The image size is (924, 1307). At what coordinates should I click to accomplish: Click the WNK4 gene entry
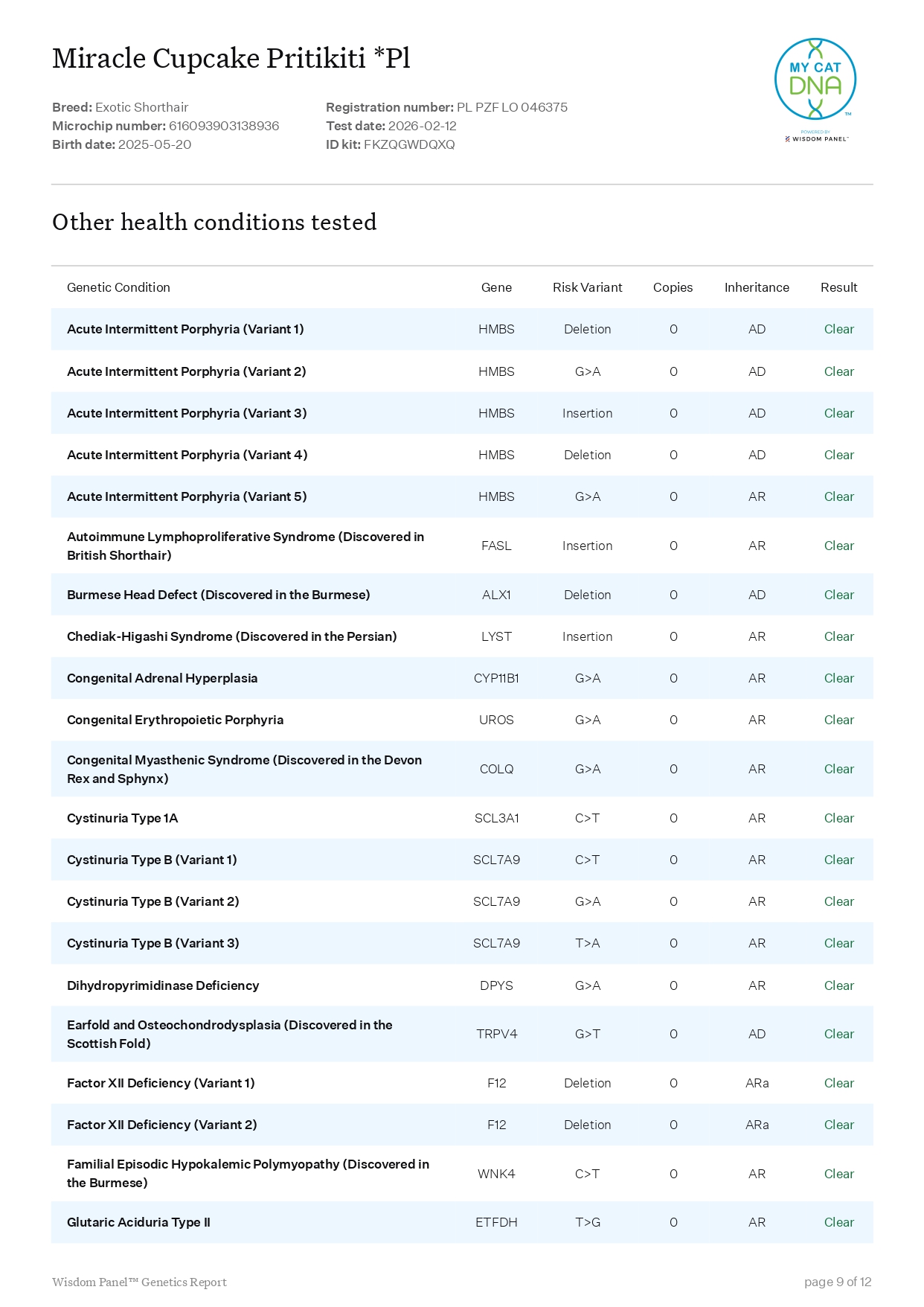pos(496,1174)
